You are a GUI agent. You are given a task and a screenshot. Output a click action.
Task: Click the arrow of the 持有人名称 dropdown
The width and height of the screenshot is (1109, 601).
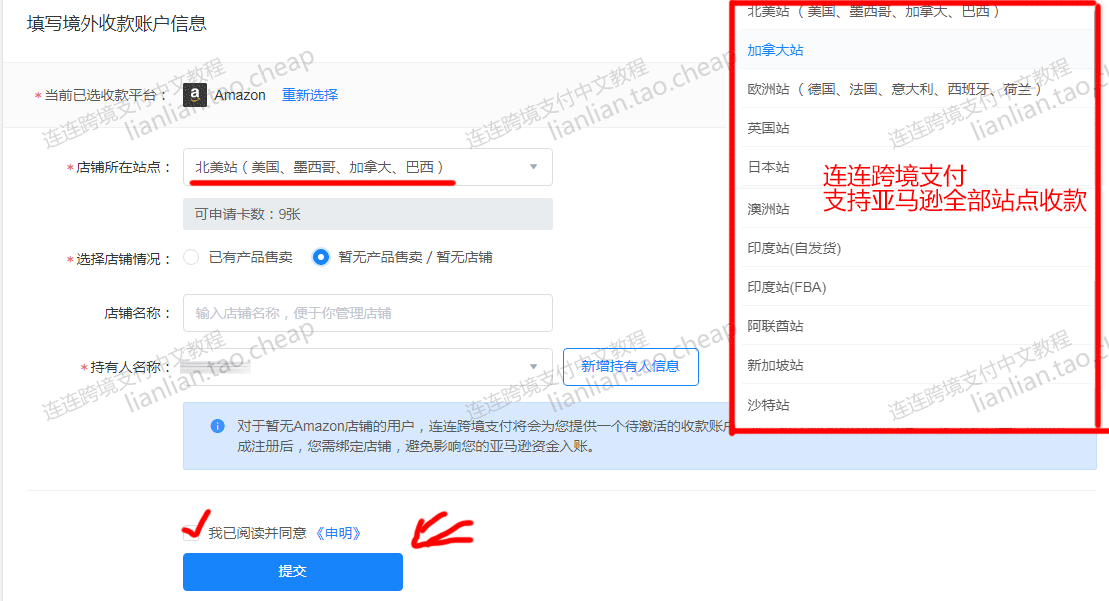533,366
